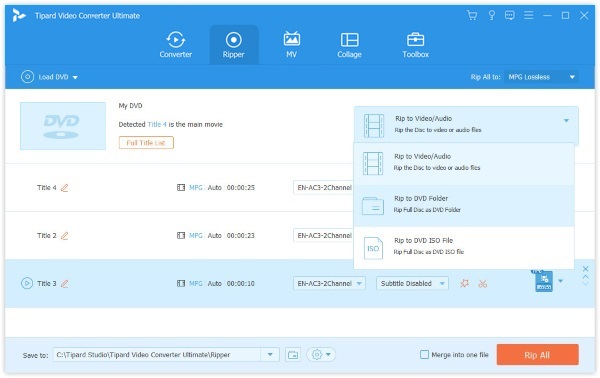Open Title 2 audio track dropdown
Image resolution: width=600 pixels, height=378 pixels.
coord(324,235)
